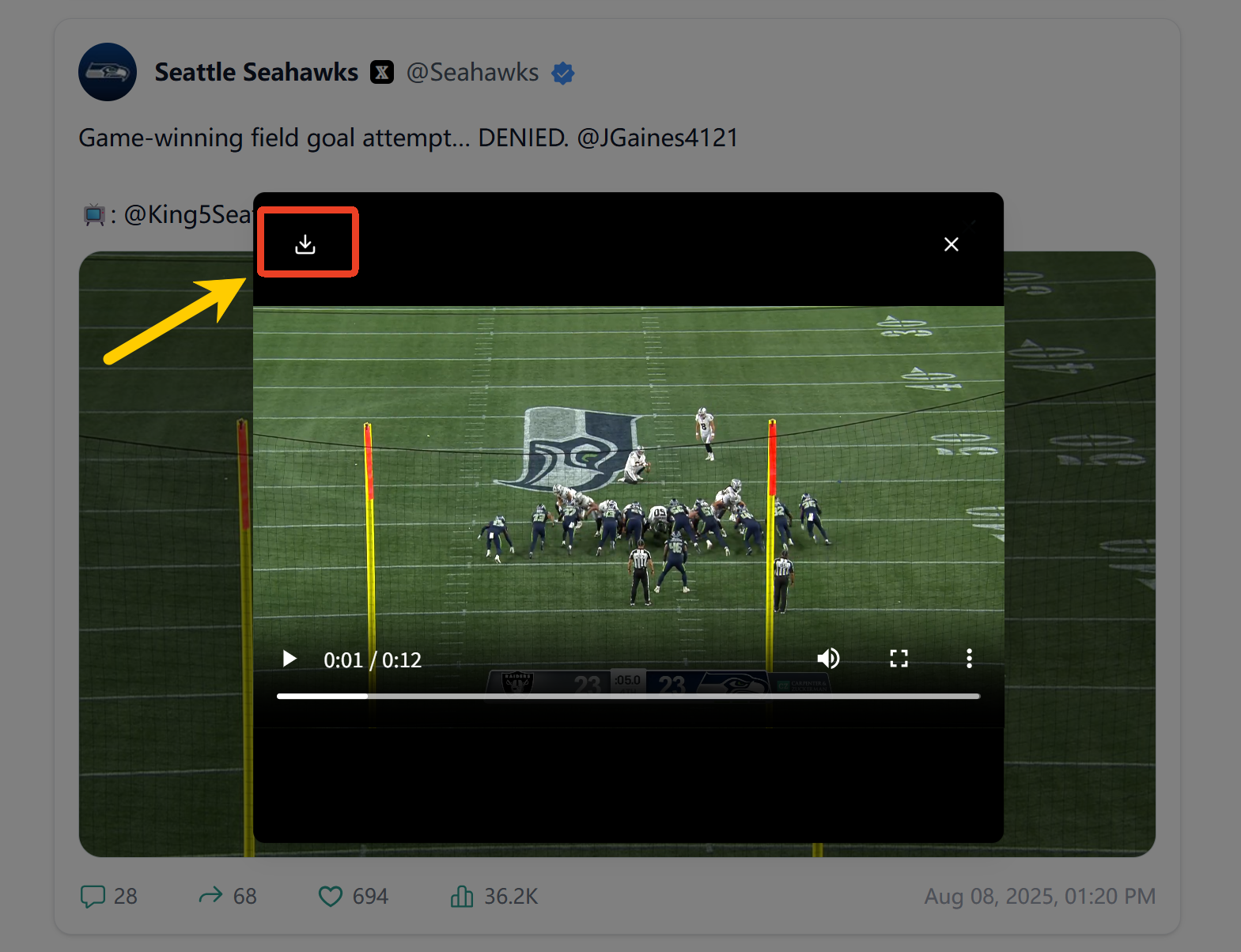
Task: Mute the video volume speaker icon
Action: [x=828, y=659]
